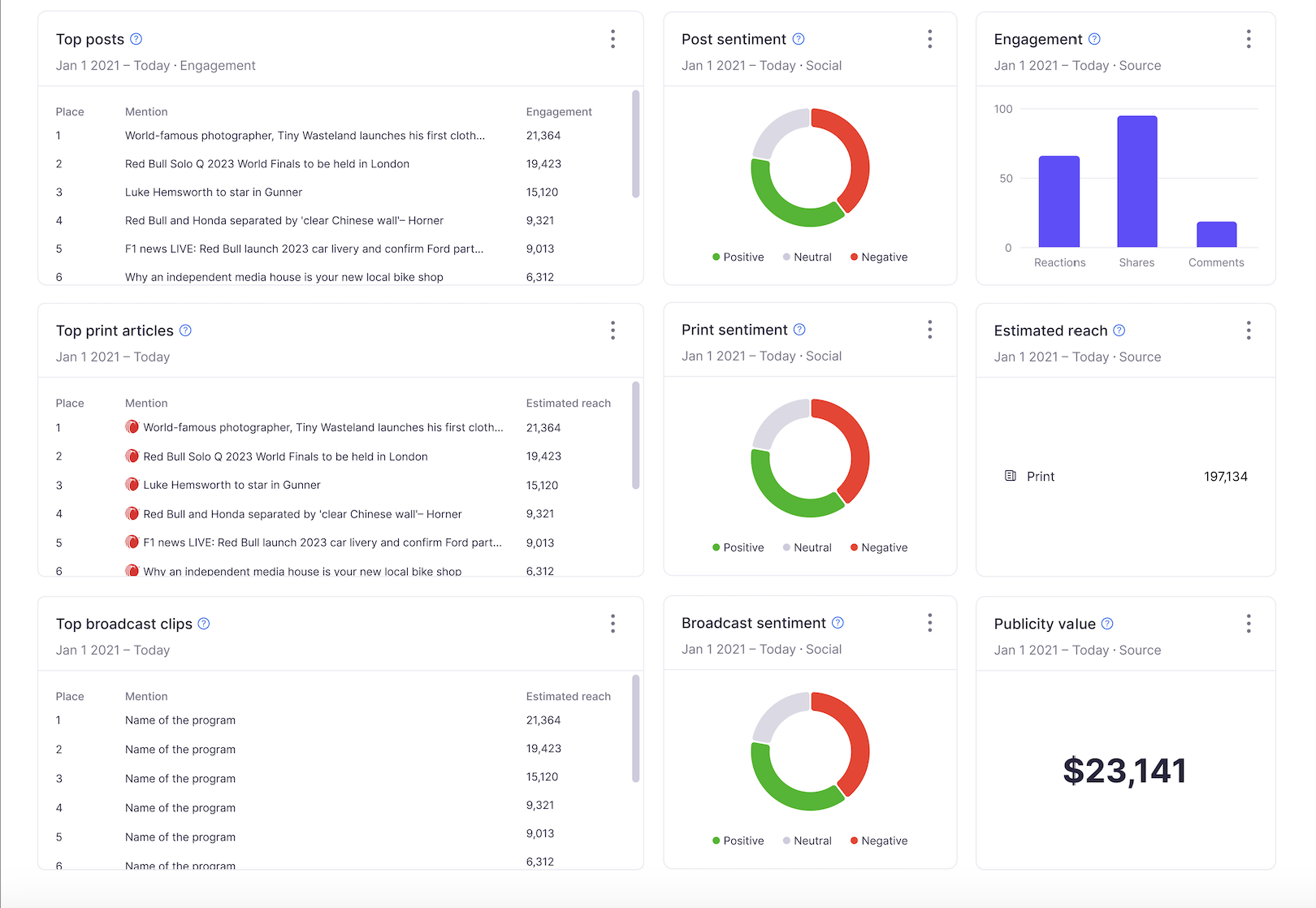The height and width of the screenshot is (908, 1316).
Task: Click the Post sentiment help icon
Action: pyautogui.click(x=799, y=39)
